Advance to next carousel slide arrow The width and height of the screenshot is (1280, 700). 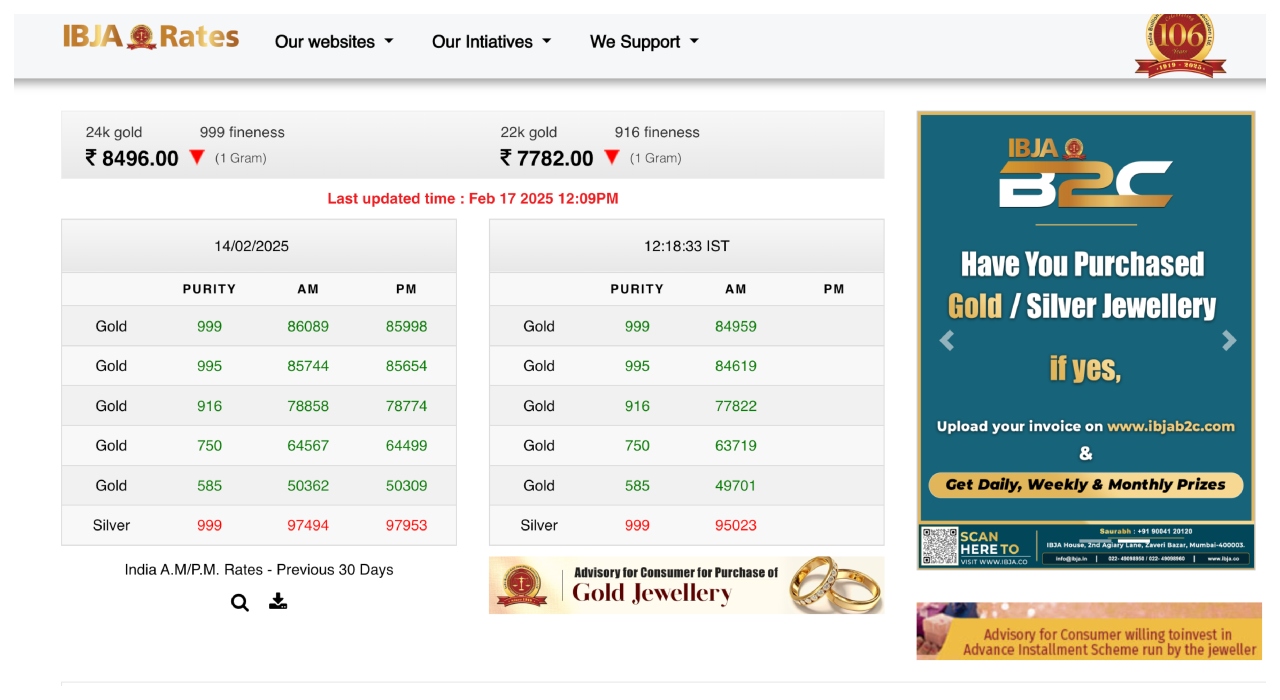point(1229,341)
